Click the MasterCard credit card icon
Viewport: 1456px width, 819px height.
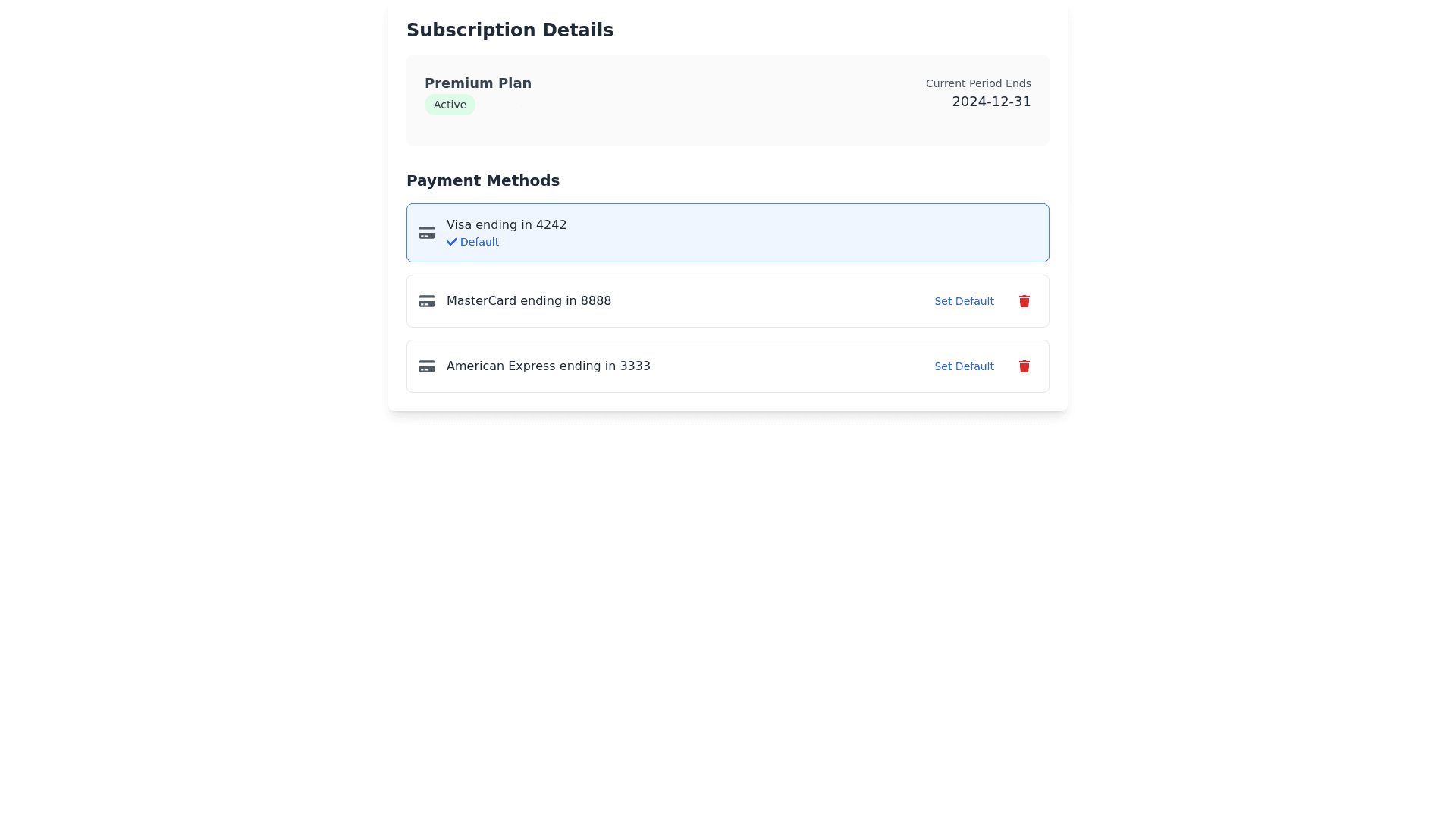point(427,301)
